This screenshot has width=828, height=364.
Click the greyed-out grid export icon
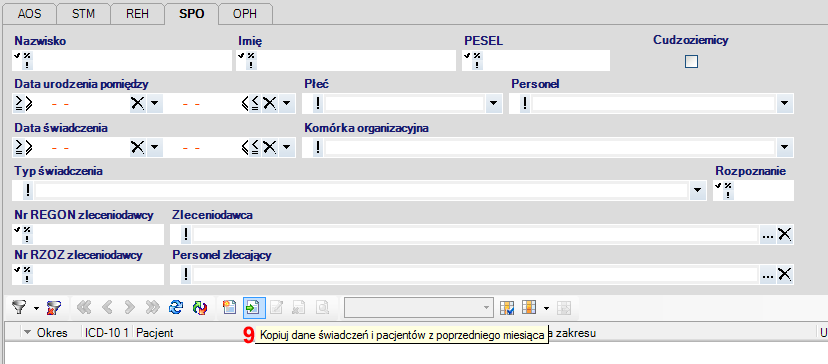click(x=563, y=307)
